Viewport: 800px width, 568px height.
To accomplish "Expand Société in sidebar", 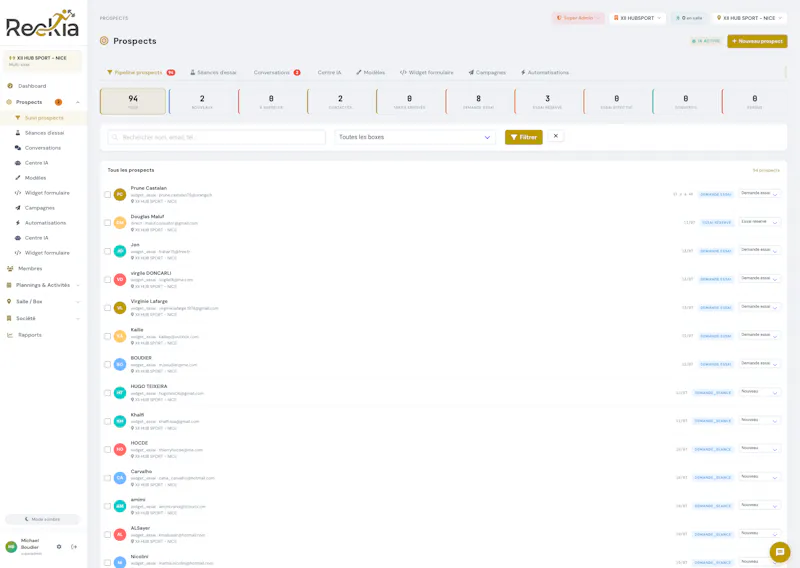I will [43, 318].
